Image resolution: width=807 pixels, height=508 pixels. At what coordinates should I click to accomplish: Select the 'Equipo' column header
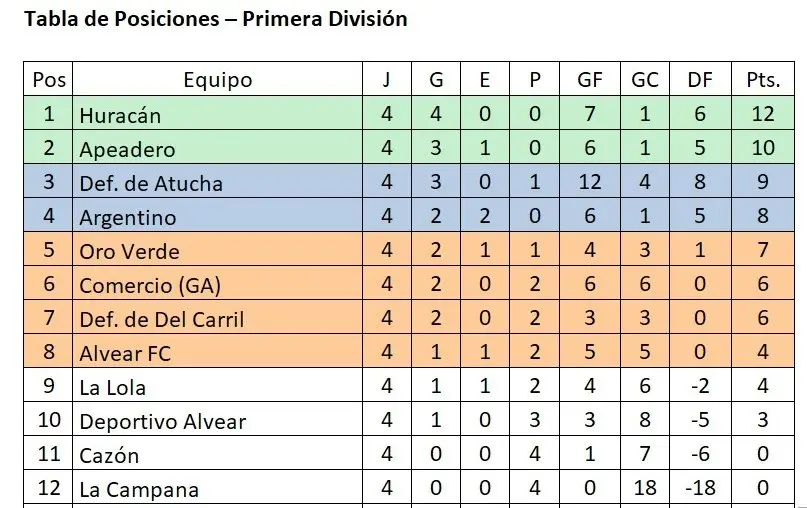click(218, 80)
